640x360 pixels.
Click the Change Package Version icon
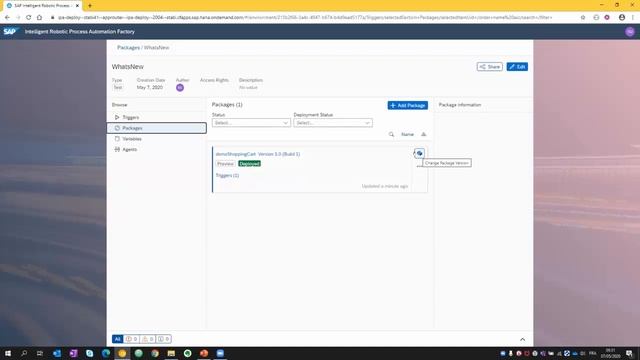tap(419, 153)
